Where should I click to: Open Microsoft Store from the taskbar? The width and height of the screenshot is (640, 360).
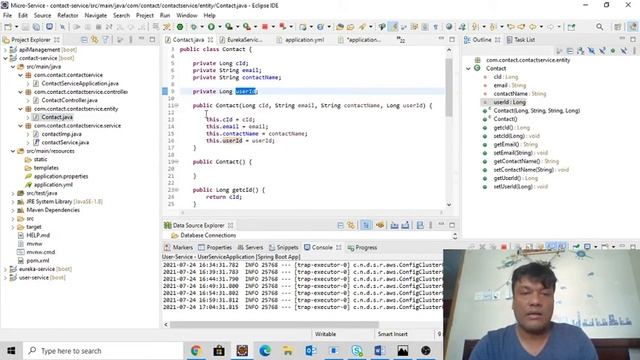[x=219, y=351]
